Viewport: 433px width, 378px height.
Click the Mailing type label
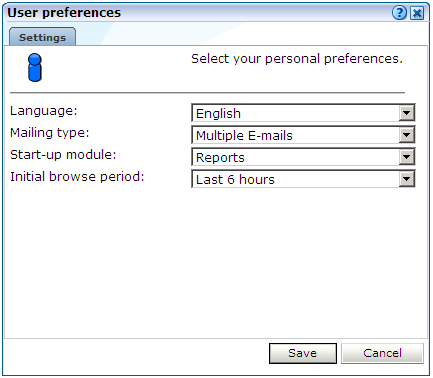click(x=50, y=133)
